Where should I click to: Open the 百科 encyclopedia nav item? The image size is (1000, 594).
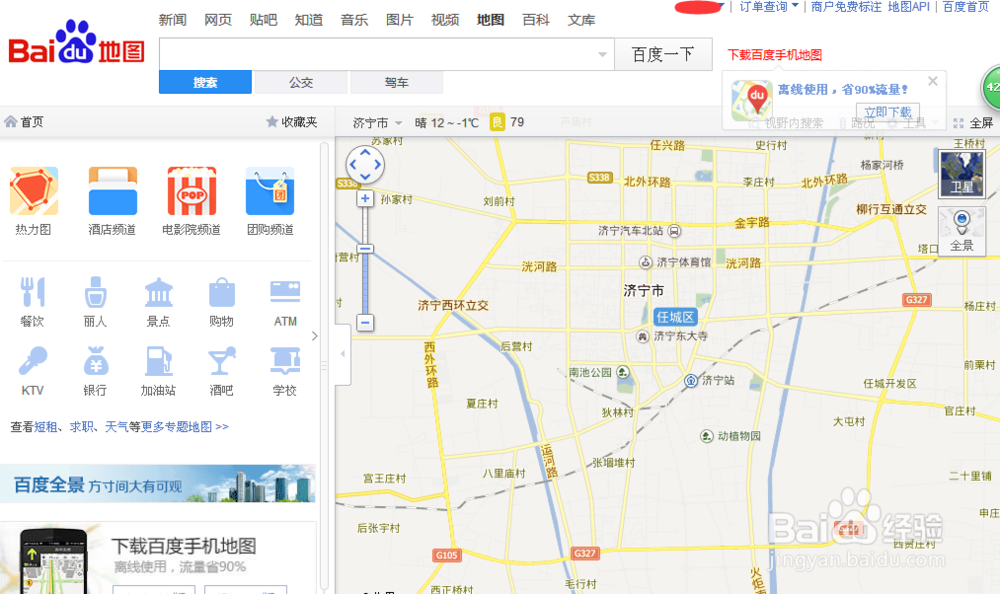[x=536, y=20]
